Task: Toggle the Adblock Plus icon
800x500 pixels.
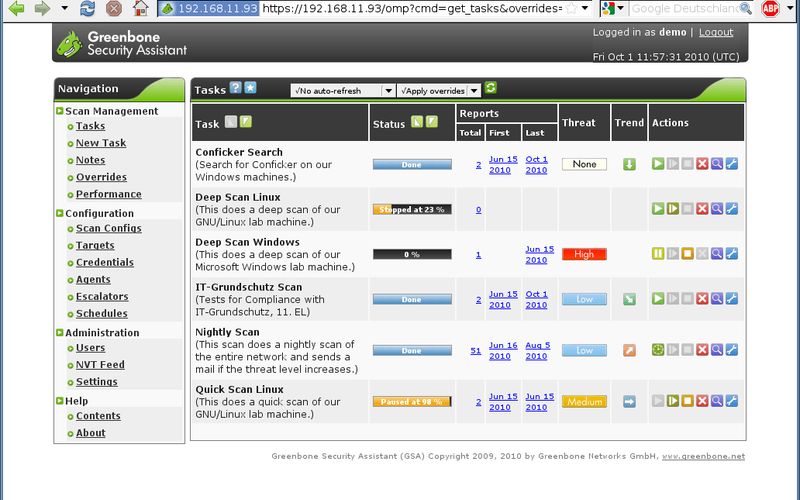Action: [771, 9]
